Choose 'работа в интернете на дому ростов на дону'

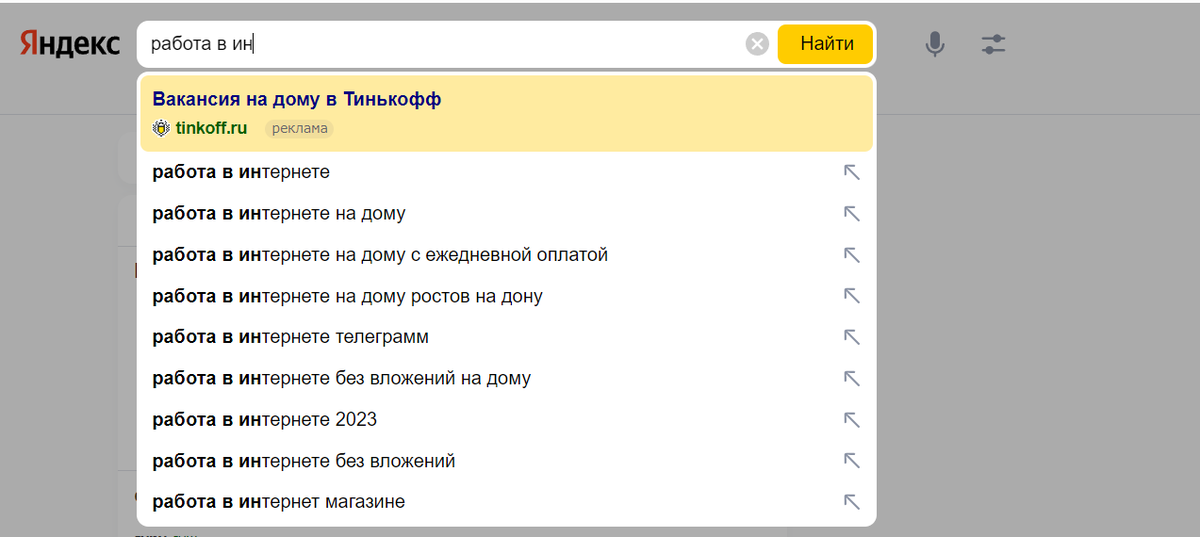tap(506, 296)
